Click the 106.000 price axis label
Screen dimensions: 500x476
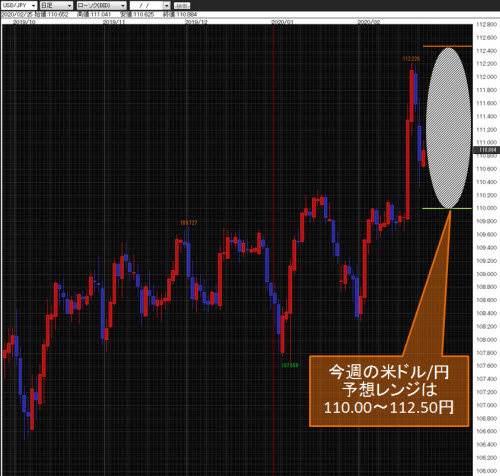487,471
